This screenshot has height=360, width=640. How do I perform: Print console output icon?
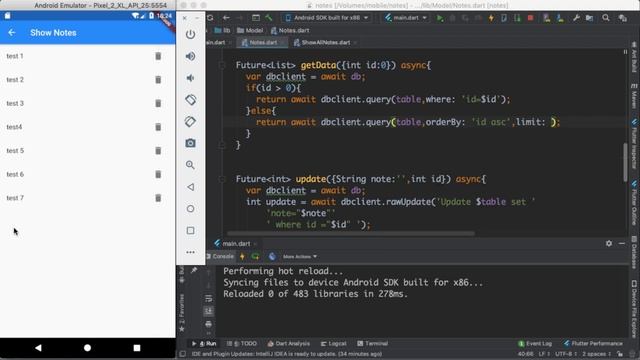coord(209,324)
